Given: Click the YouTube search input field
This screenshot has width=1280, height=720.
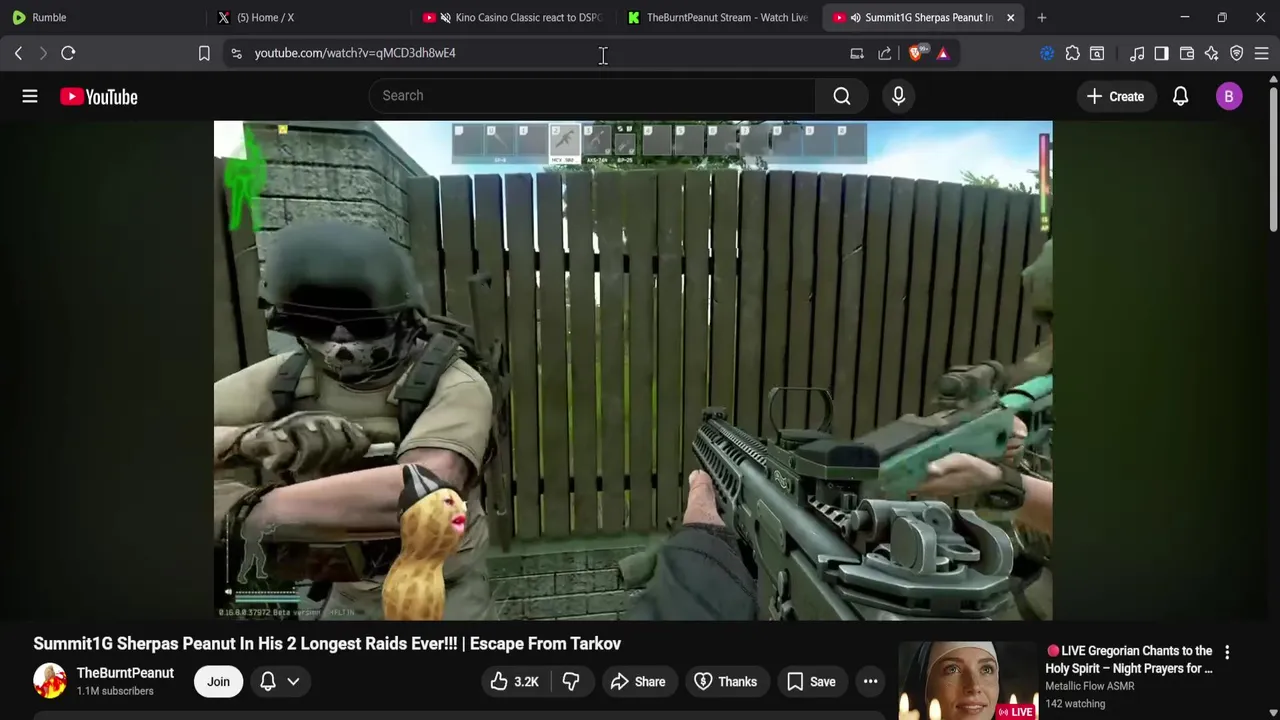Looking at the screenshot, I should tap(592, 96).
